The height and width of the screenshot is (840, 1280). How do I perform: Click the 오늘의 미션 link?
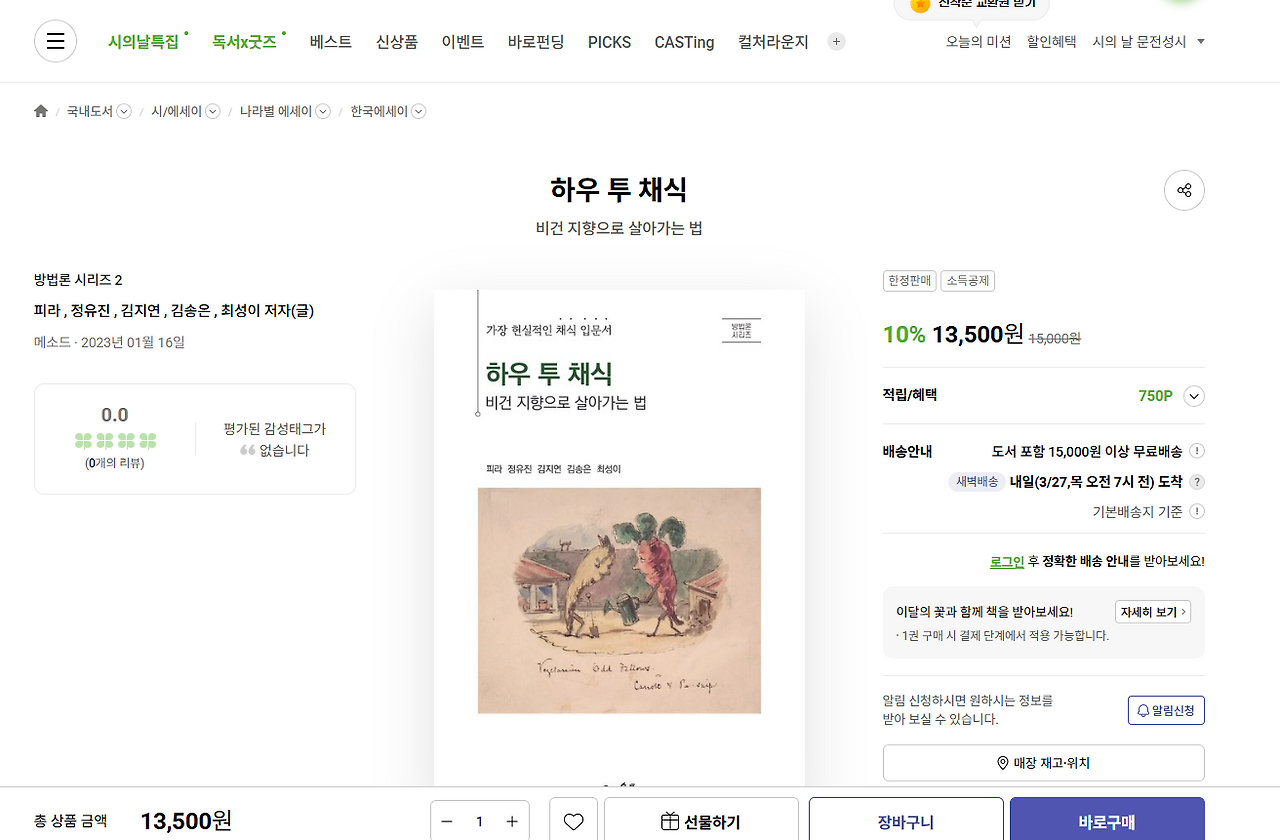[x=979, y=42]
